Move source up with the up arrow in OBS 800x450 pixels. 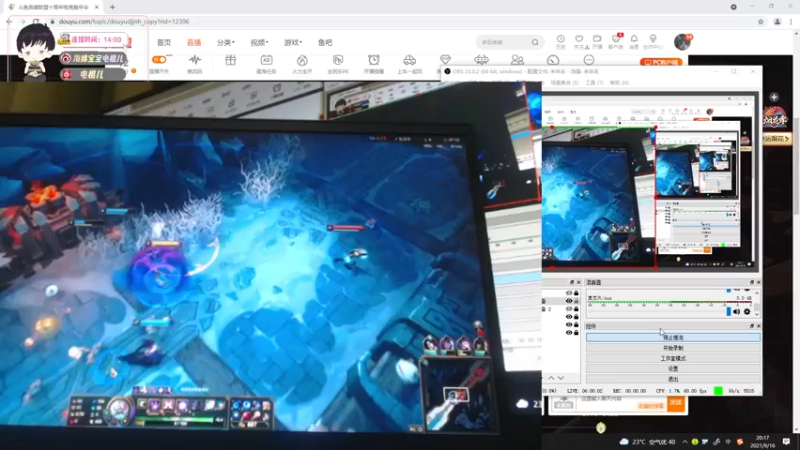(551, 378)
